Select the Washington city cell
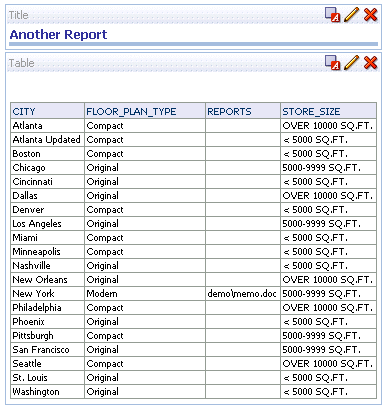391x415 pixels. (47, 392)
